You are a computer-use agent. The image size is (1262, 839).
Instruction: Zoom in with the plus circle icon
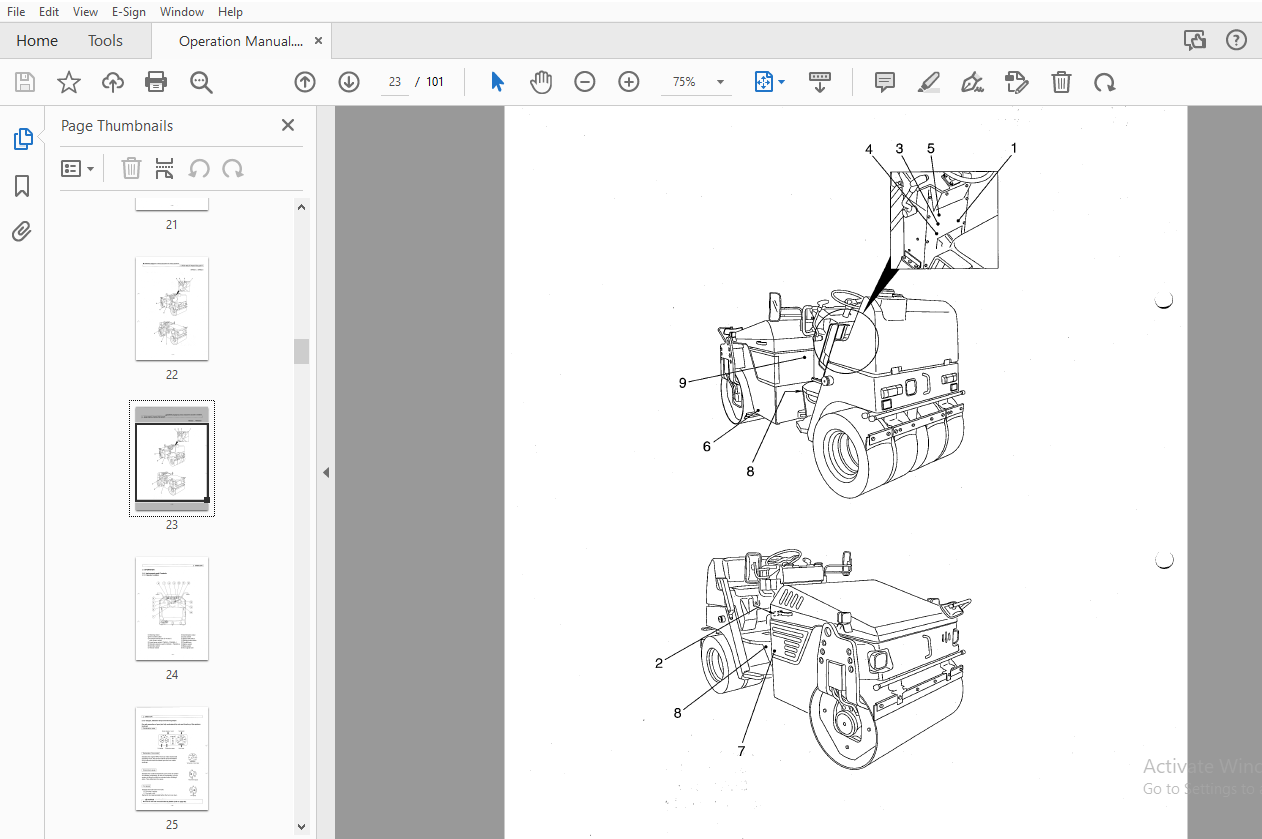629,82
